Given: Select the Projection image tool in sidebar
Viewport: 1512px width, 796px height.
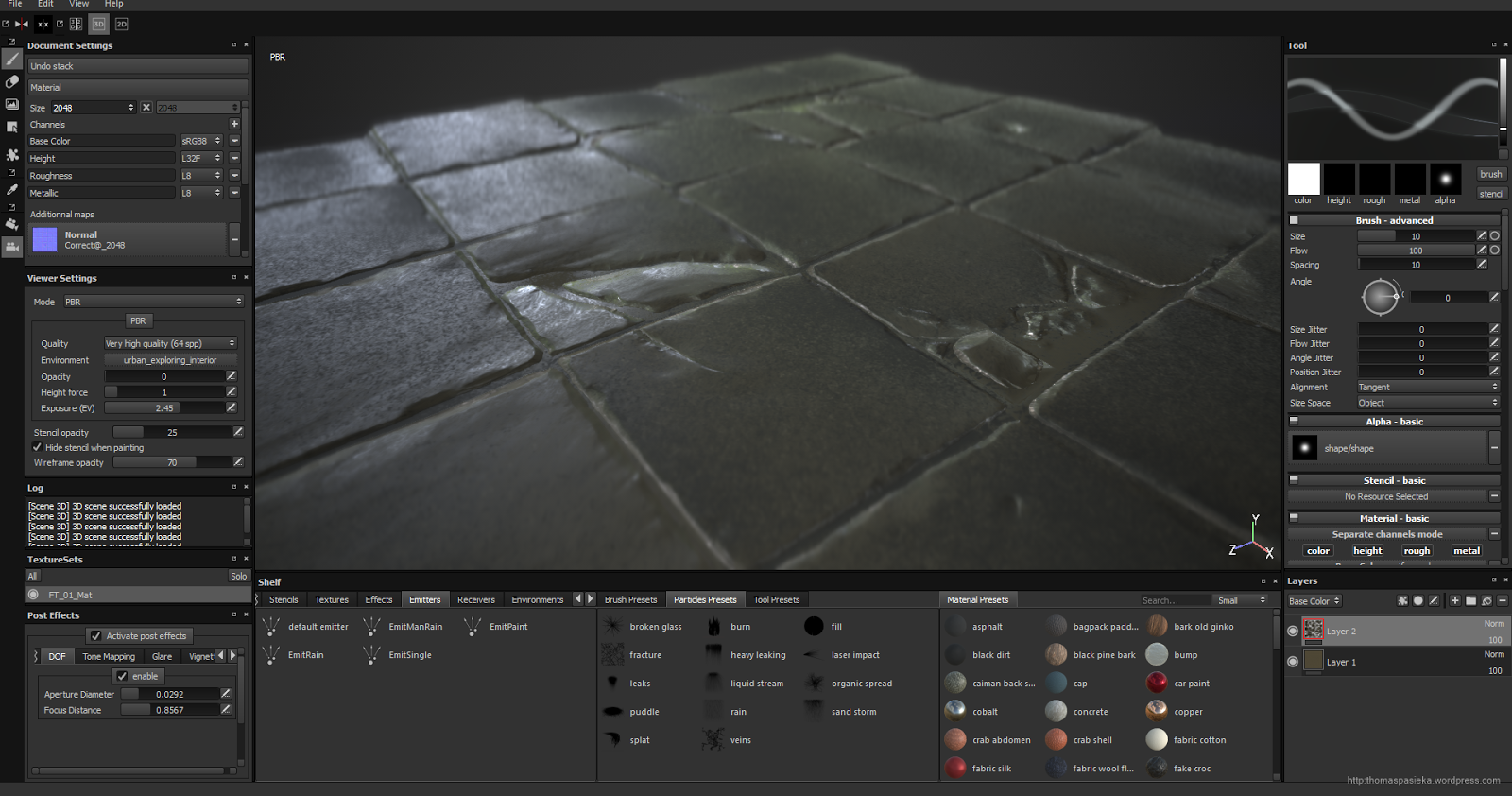Looking at the screenshot, I should (12, 104).
